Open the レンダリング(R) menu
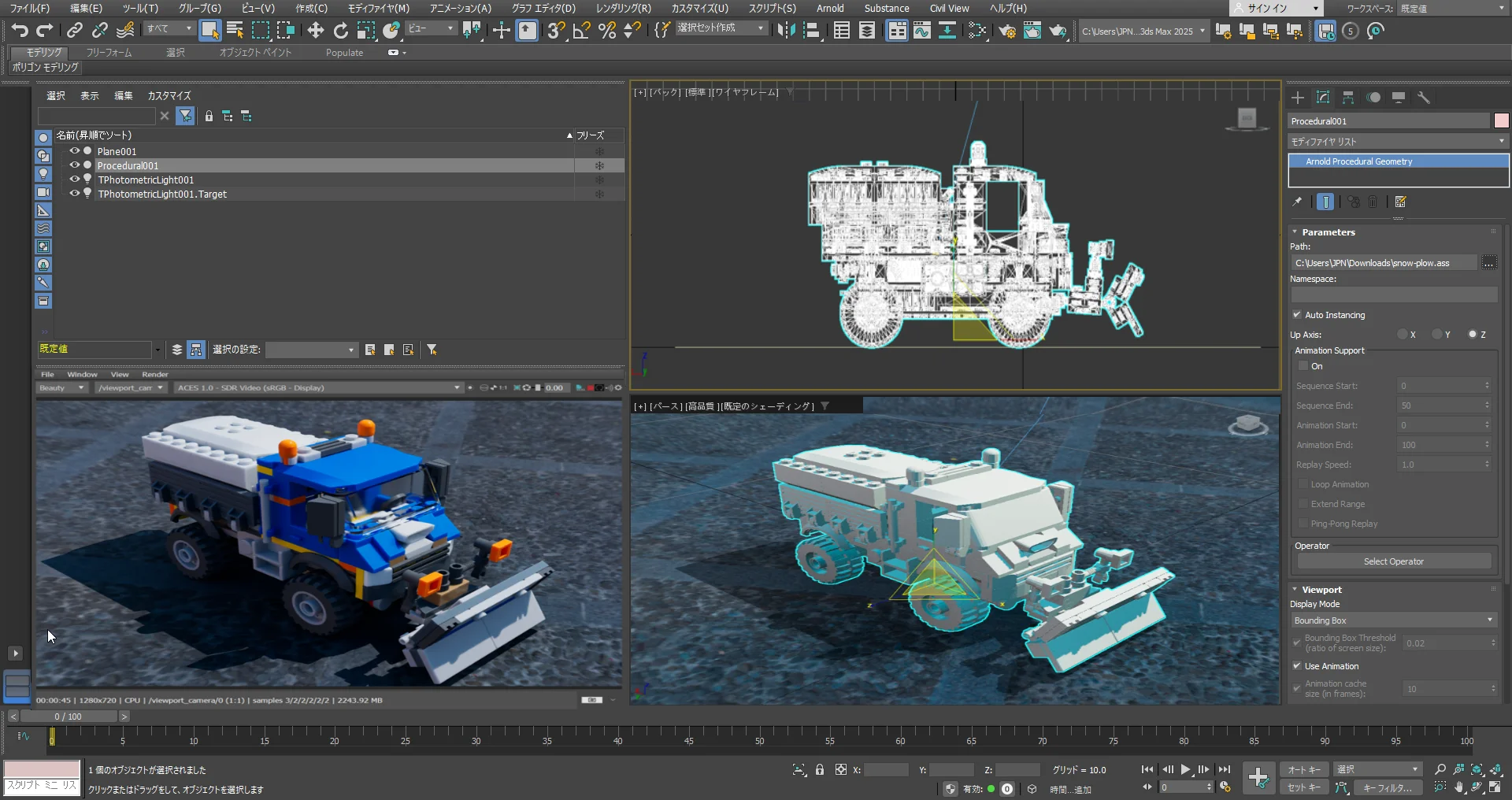Viewport: 1512px width, 800px height. pyautogui.click(x=623, y=9)
